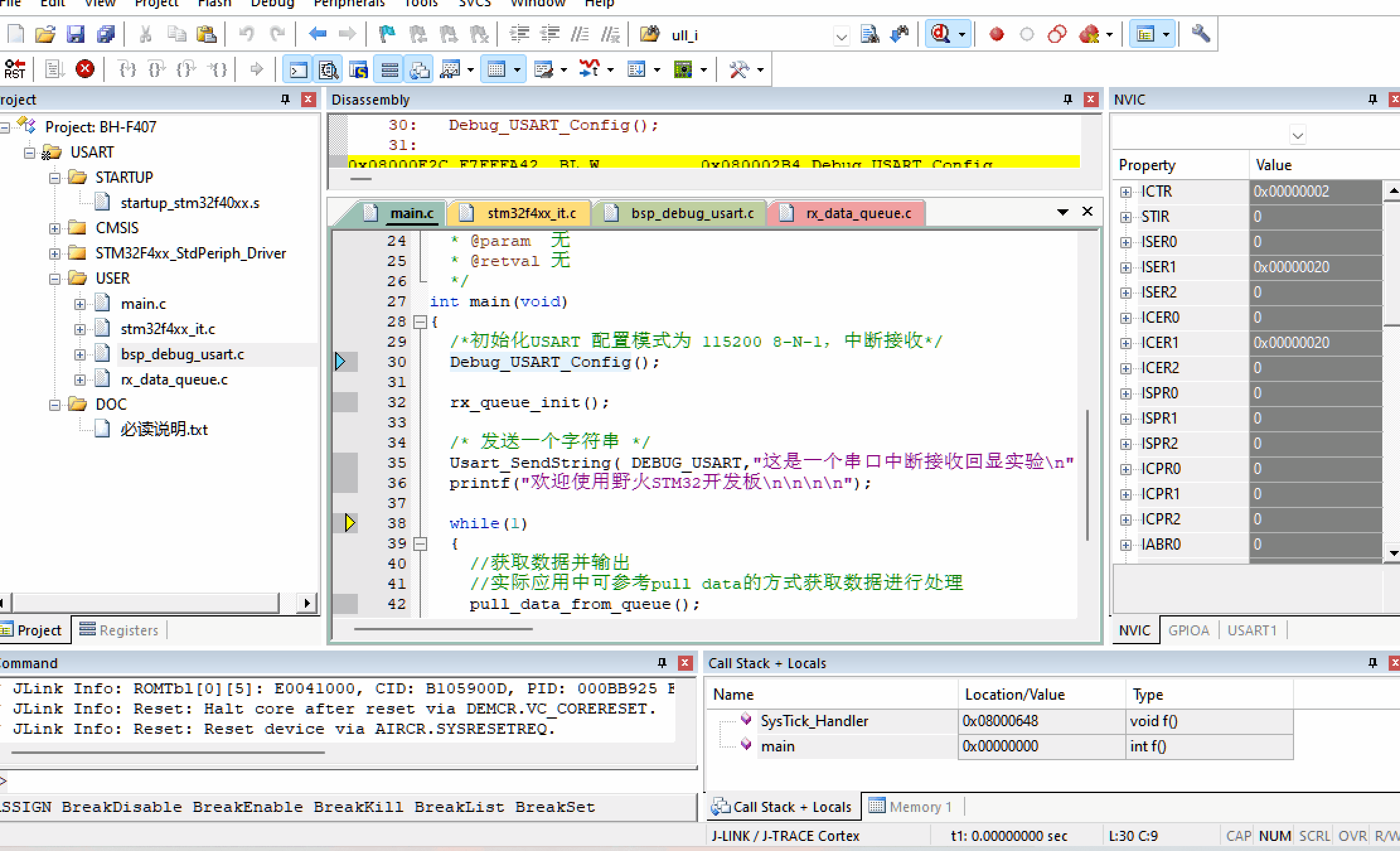The image size is (1400, 851).
Task: Open the USART1 peripheral tab
Action: tap(1251, 630)
